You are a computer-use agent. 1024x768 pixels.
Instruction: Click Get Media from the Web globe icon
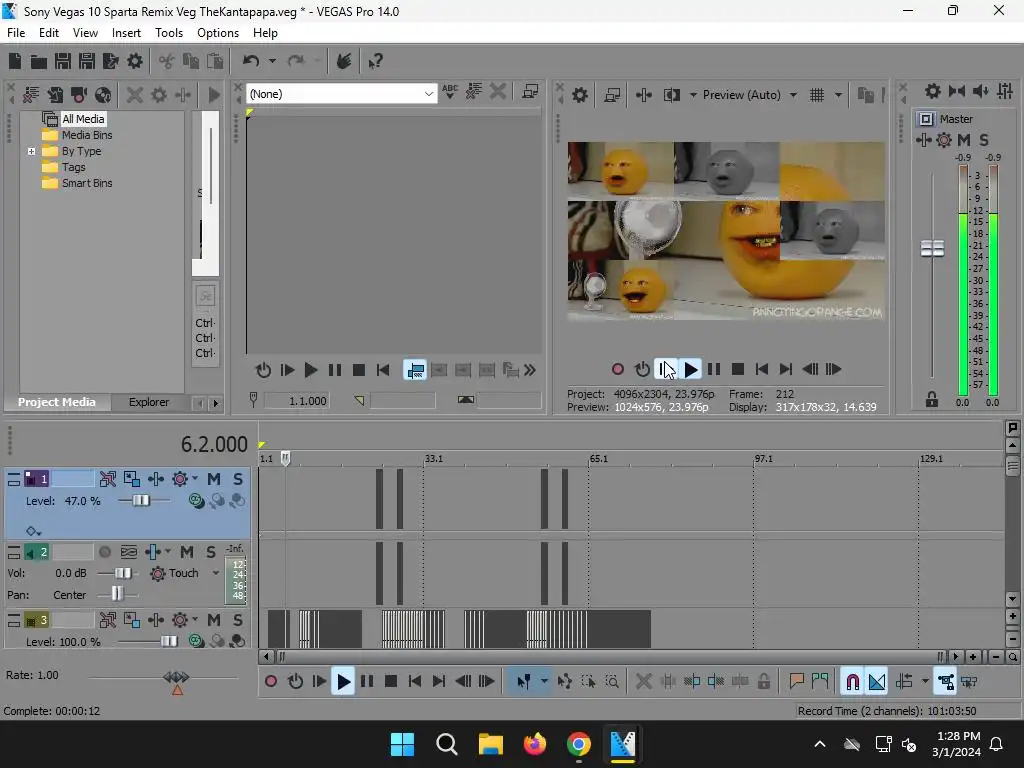pyautogui.click(x=103, y=95)
